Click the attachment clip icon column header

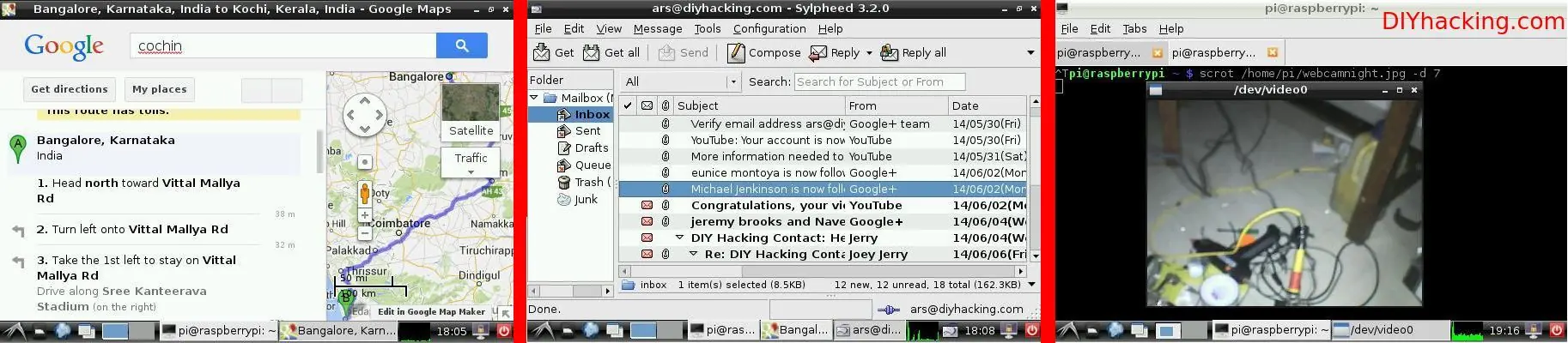(665, 105)
